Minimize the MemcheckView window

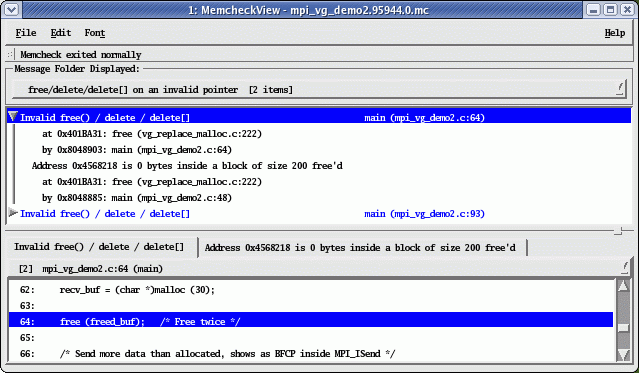[593, 9]
